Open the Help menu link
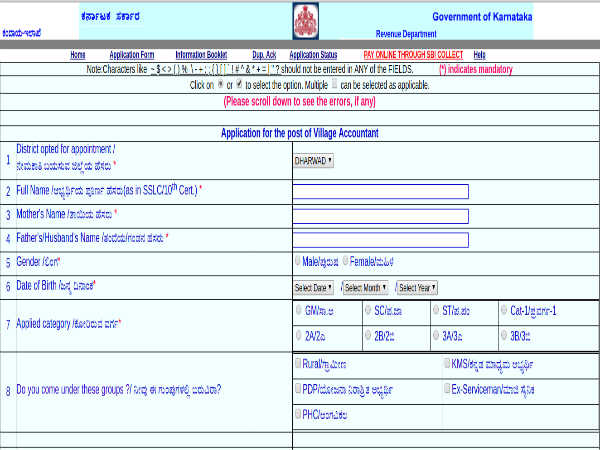The height and width of the screenshot is (450, 600). click(x=479, y=55)
